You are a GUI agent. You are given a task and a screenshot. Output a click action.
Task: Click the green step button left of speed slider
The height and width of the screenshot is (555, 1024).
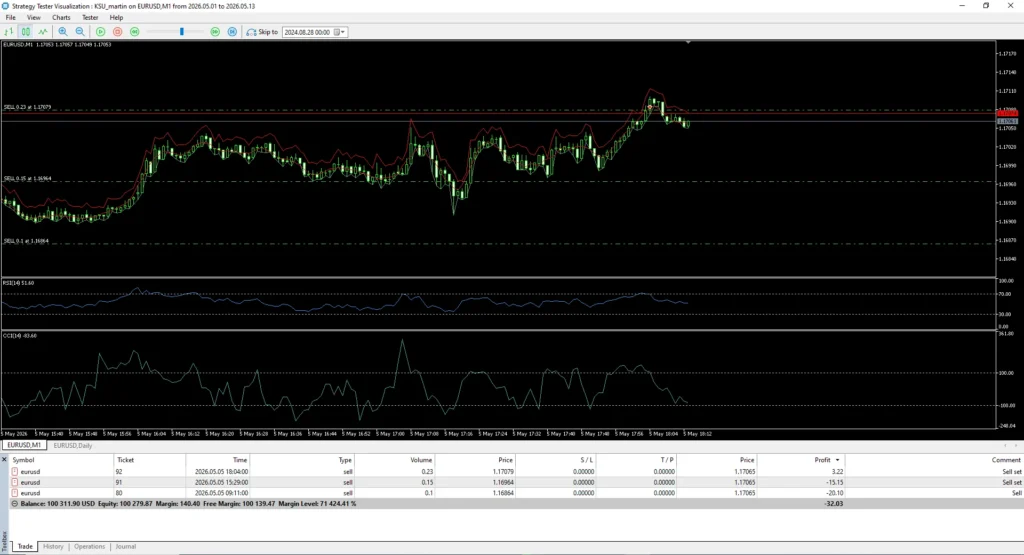[135, 31]
